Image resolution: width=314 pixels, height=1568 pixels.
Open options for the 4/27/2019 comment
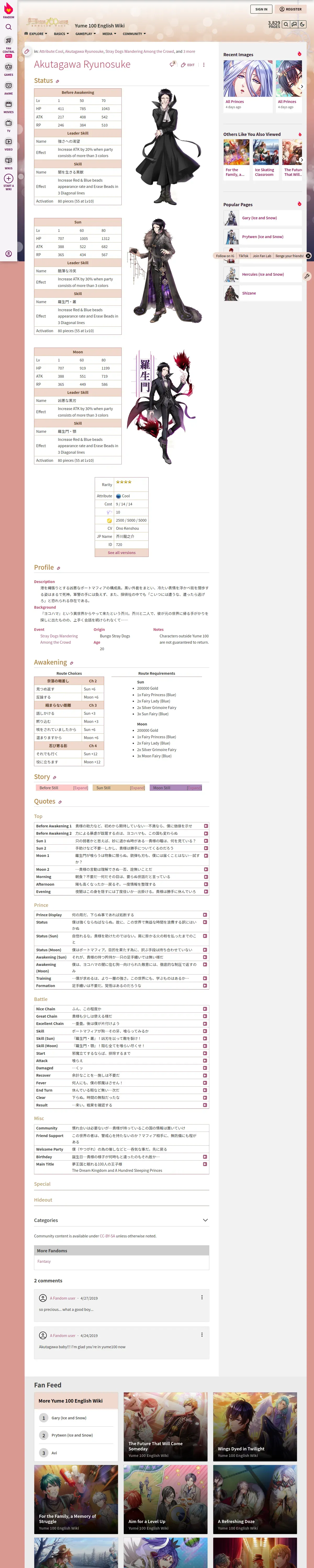click(x=202, y=1297)
